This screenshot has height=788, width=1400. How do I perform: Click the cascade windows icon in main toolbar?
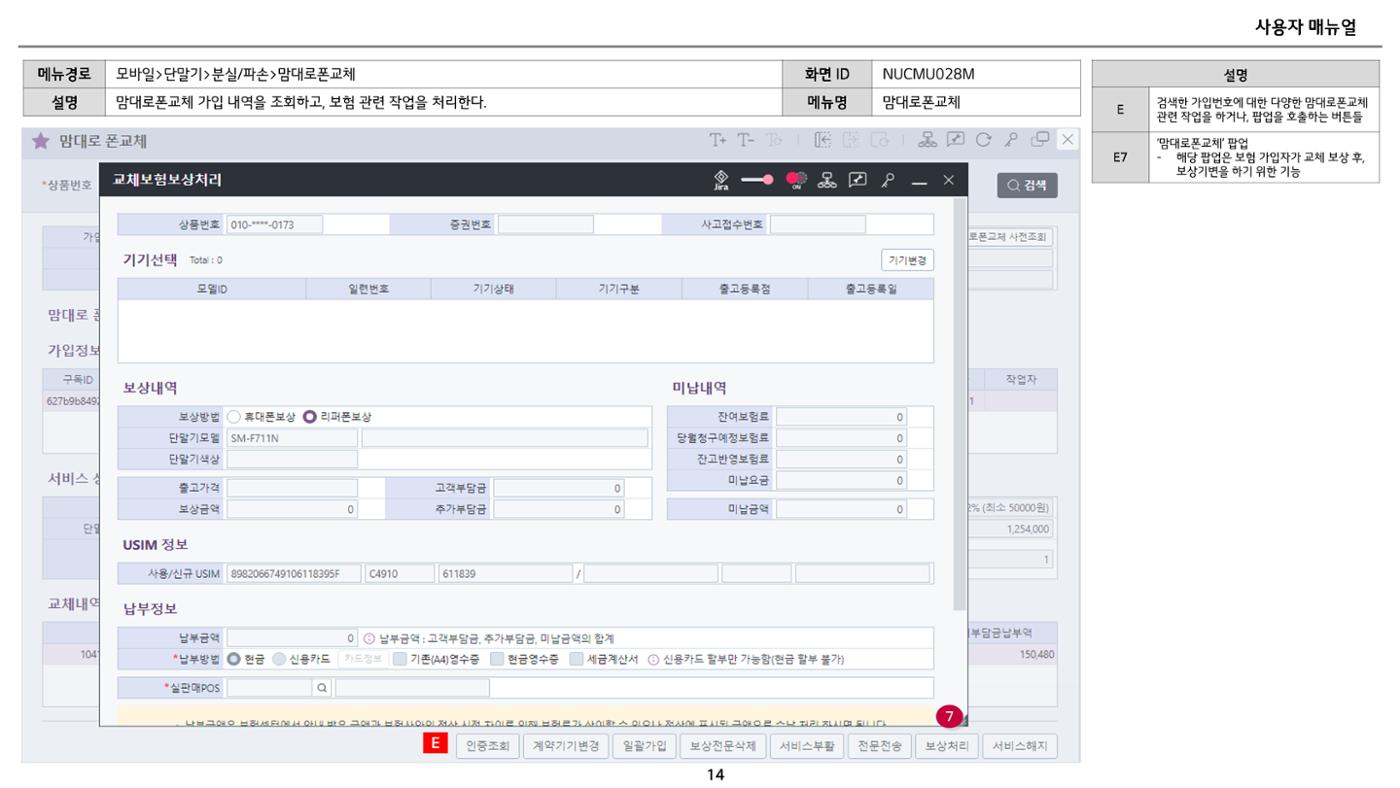(1041, 141)
